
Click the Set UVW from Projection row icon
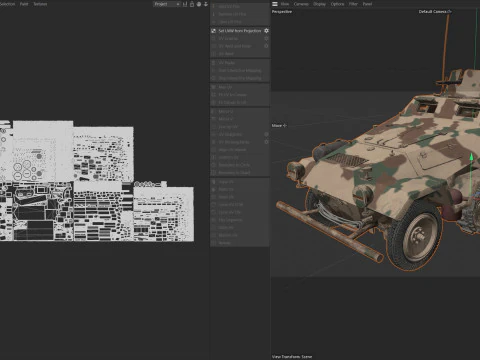point(213,31)
